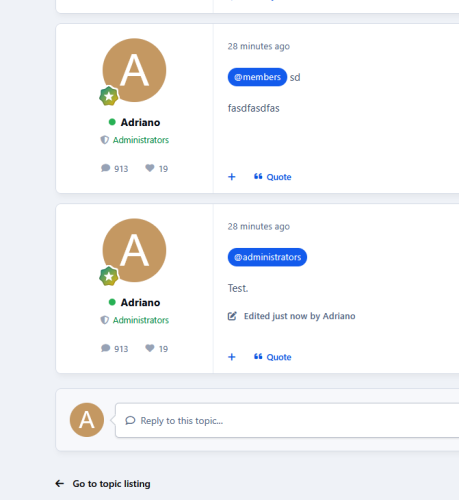
Task: Click the plus icon in the @administrators post
Action: click(232, 357)
